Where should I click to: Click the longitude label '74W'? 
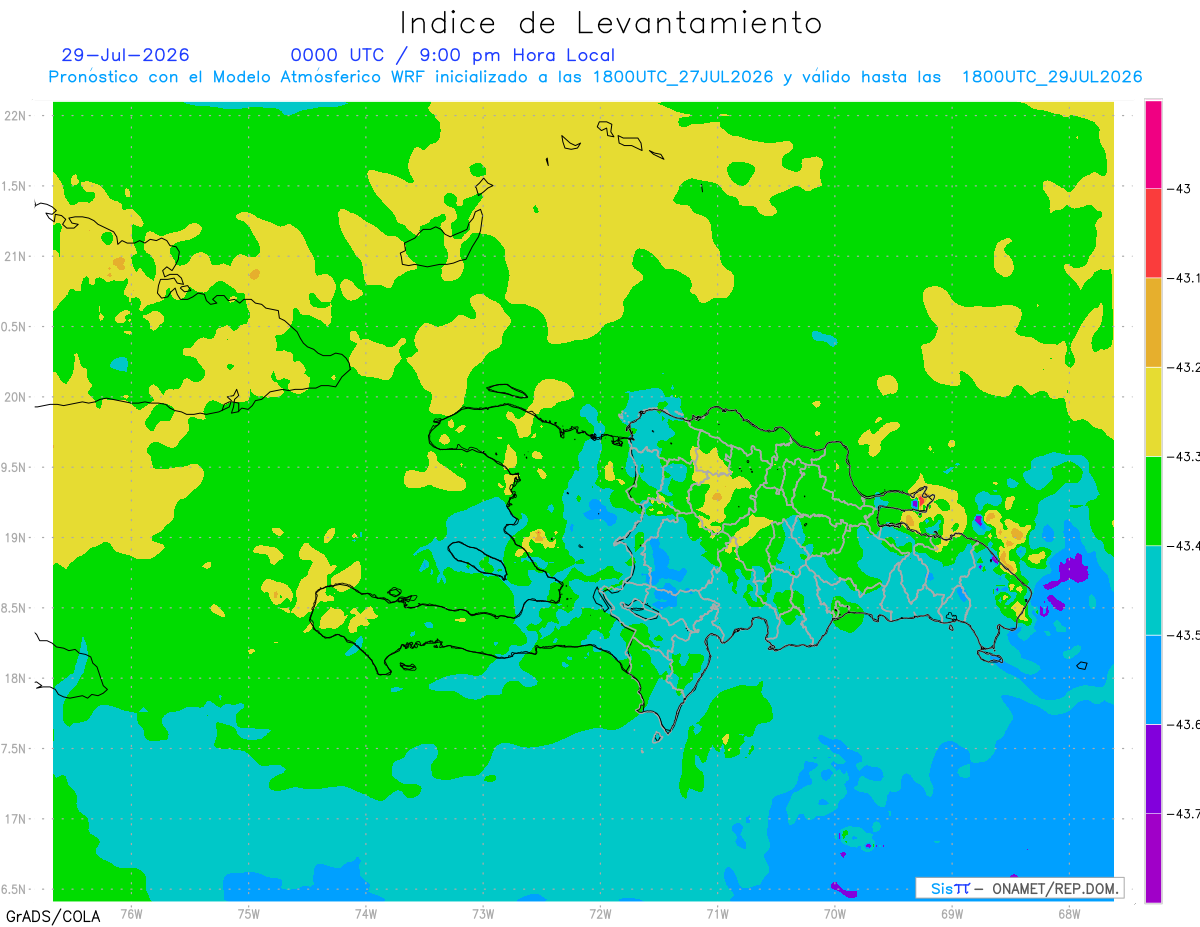(366, 913)
